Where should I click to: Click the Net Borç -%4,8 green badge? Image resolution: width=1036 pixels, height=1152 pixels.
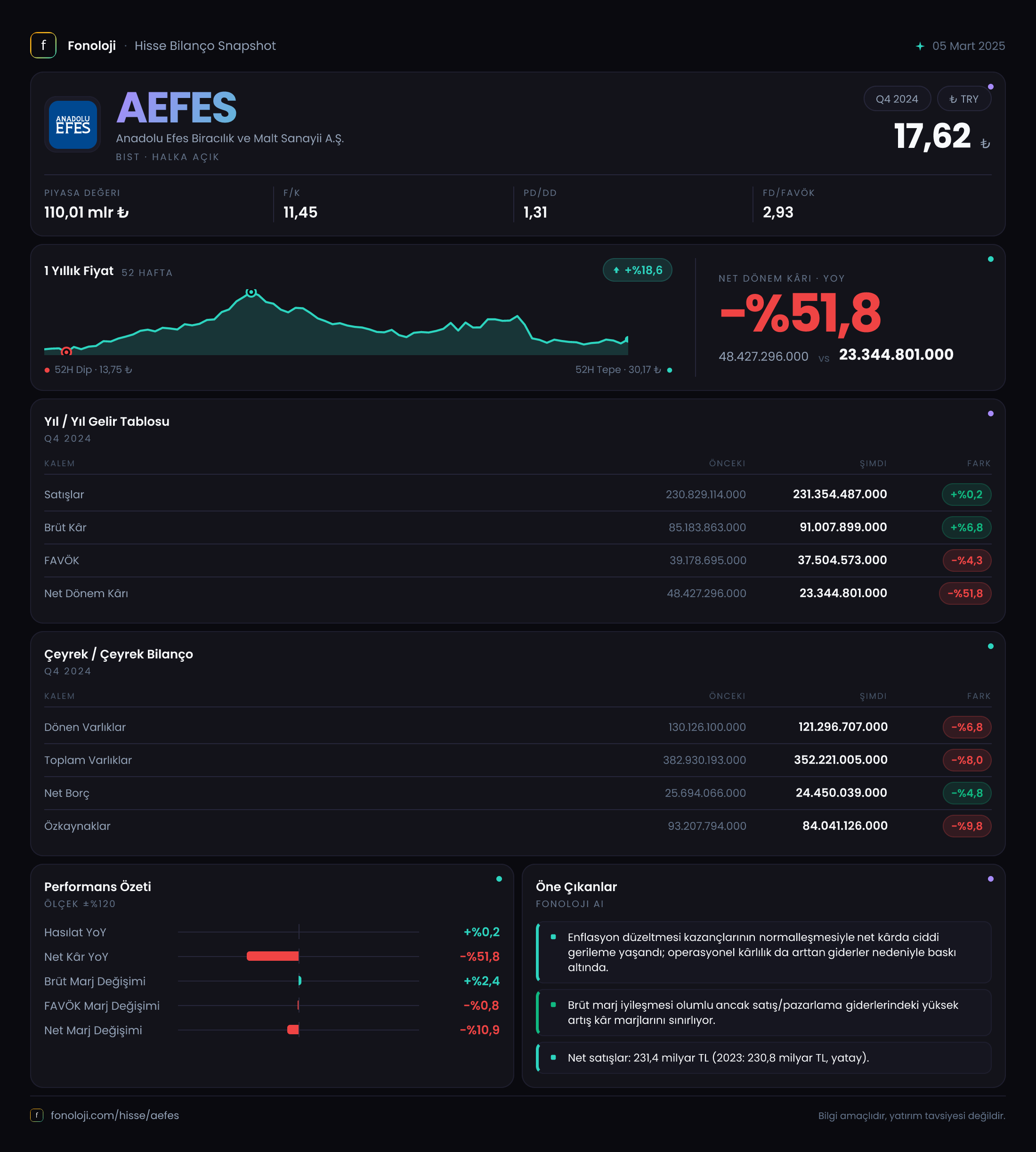point(967,794)
